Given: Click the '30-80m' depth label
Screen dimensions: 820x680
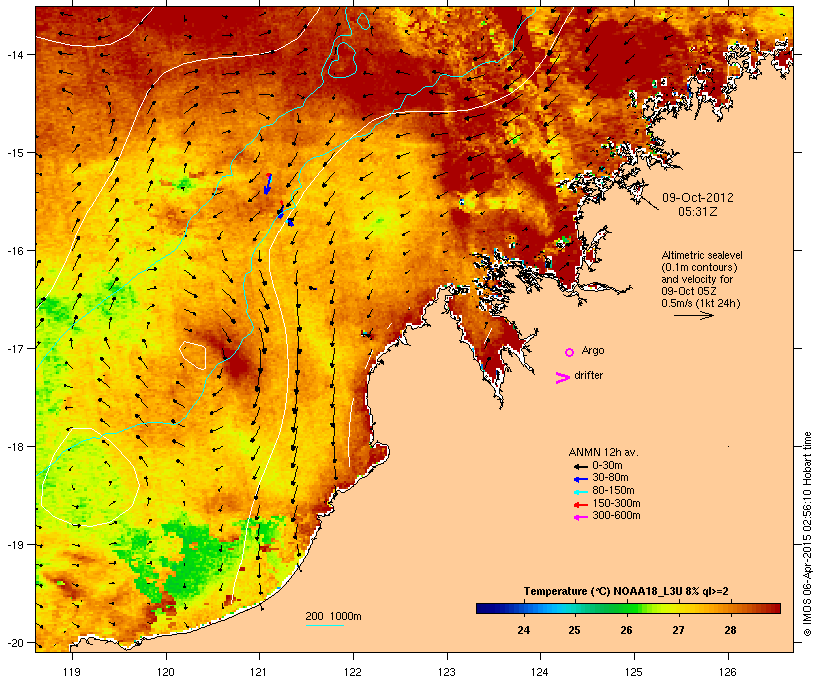Looking at the screenshot, I should pos(610,478).
